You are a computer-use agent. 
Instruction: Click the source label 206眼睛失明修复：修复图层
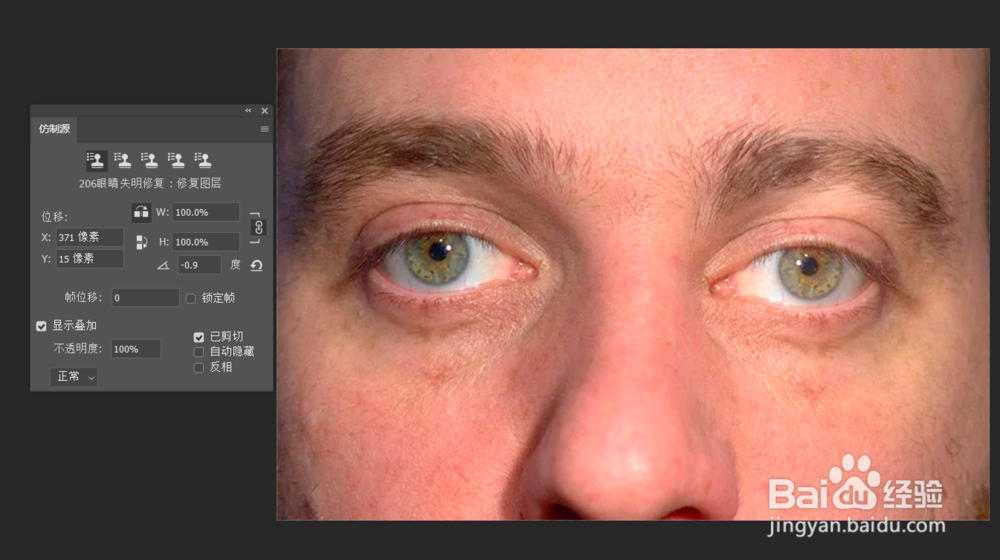[150, 184]
